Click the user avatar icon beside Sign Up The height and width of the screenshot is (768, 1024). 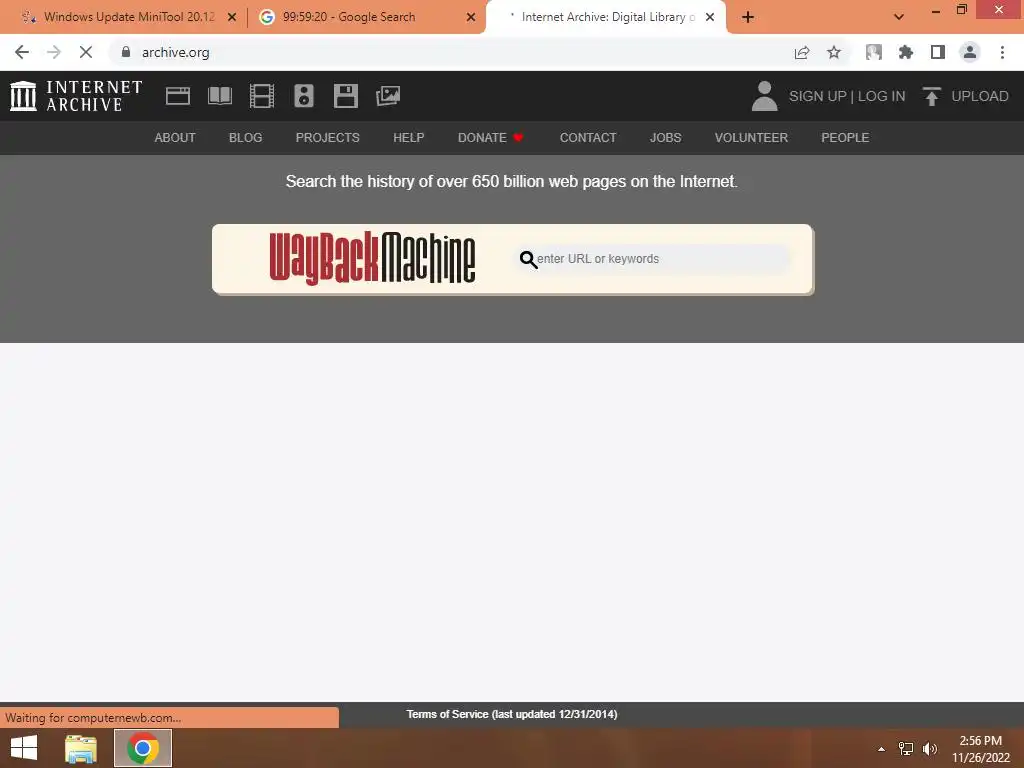[x=764, y=96]
